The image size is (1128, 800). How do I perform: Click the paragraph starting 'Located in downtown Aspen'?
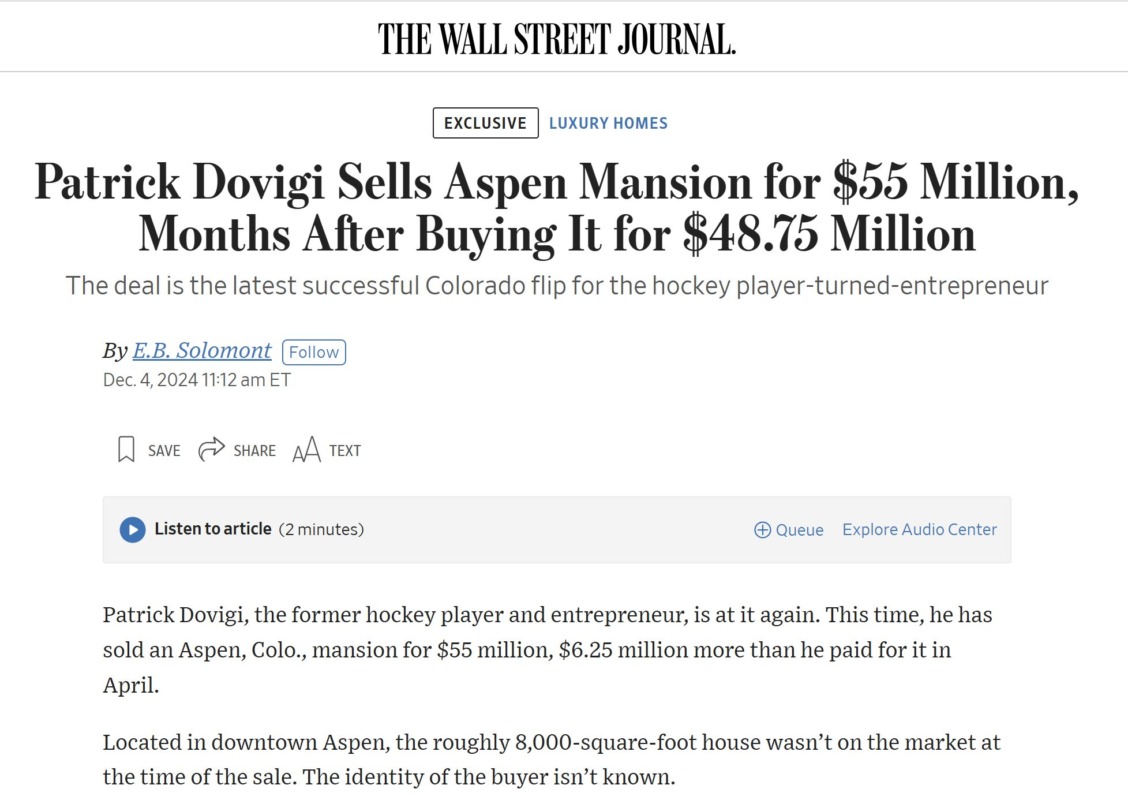(x=551, y=759)
